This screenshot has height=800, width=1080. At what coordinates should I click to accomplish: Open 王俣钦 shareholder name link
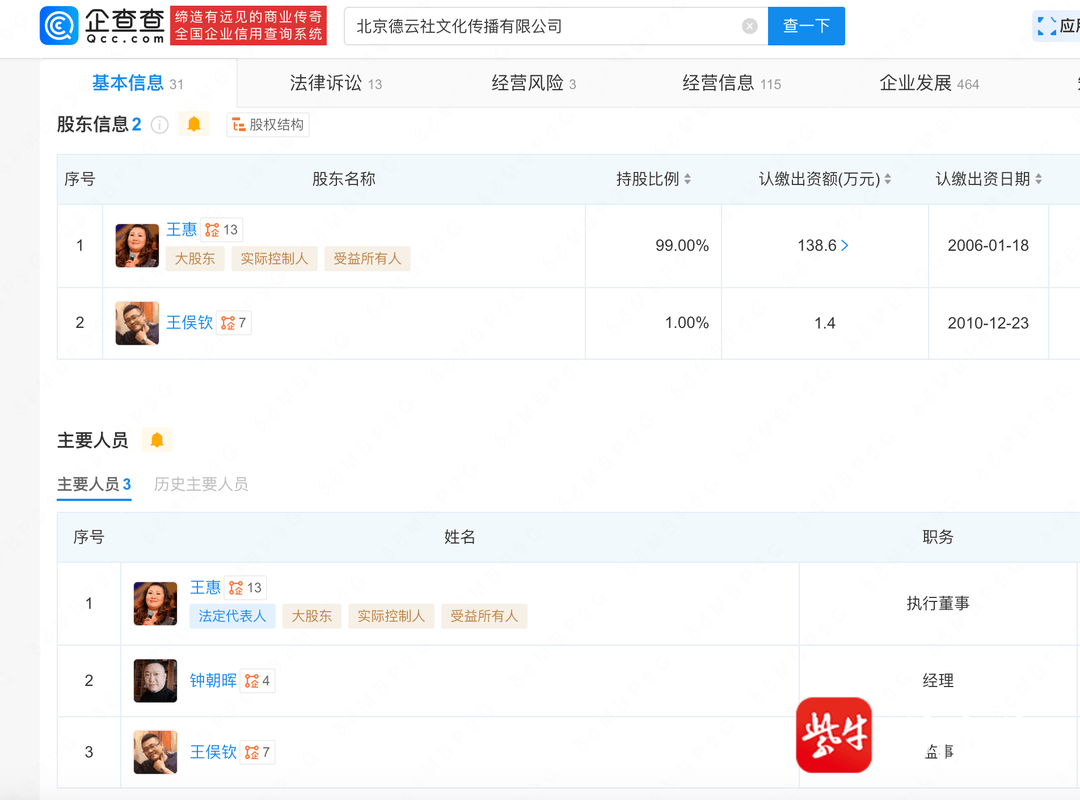(x=189, y=322)
